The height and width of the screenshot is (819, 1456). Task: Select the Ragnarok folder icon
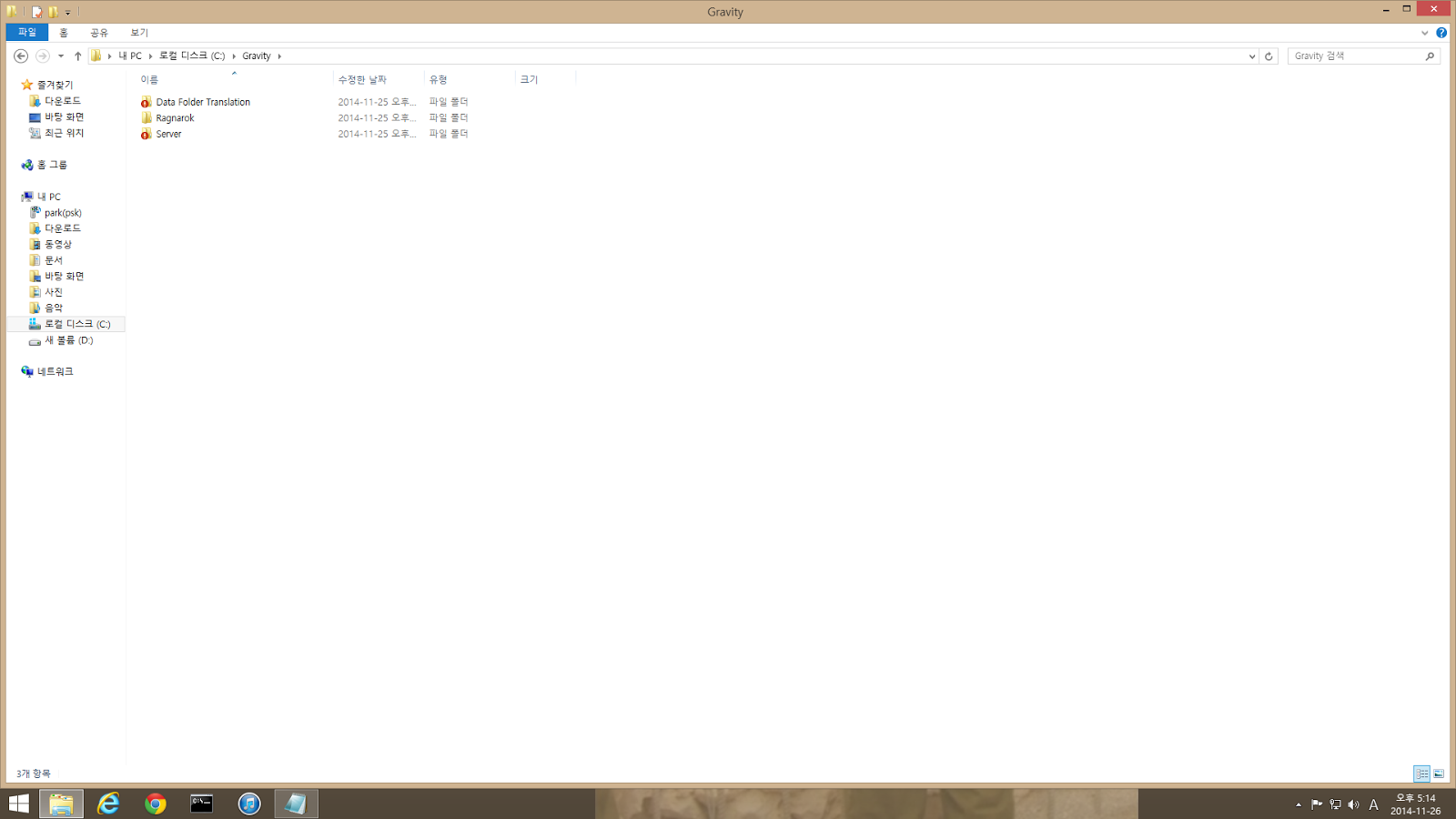coord(147,118)
